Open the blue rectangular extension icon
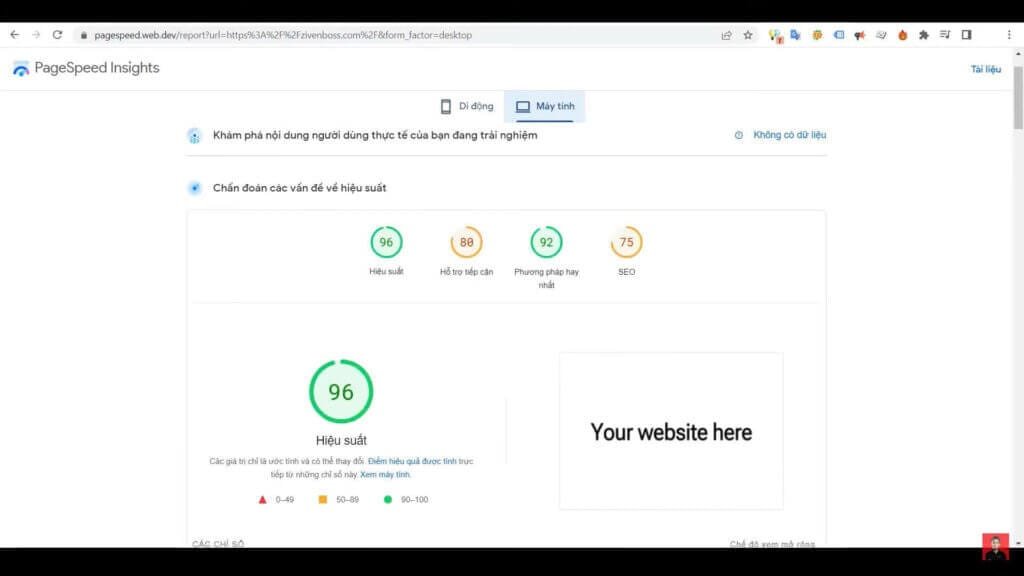This screenshot has height=576, width=1024. pyautogui.click(x=839, y=35)
